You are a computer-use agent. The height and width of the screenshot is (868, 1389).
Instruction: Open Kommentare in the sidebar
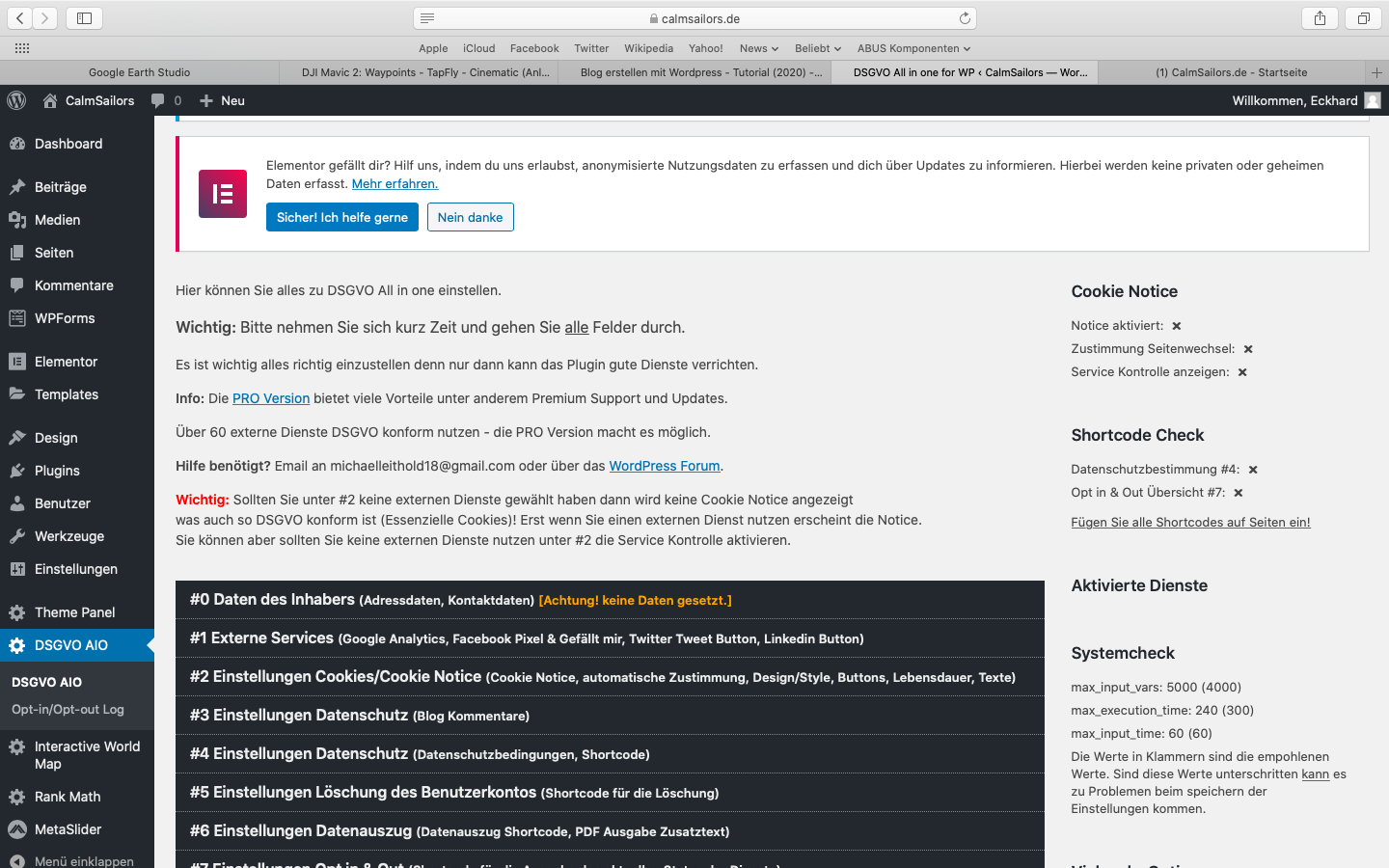point(77,285)
